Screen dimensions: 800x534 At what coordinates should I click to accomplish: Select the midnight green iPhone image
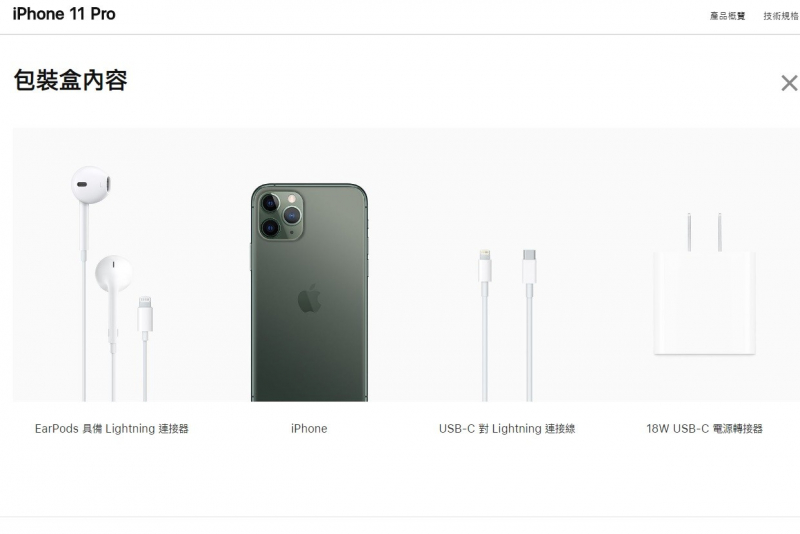(x=309, y=293)
